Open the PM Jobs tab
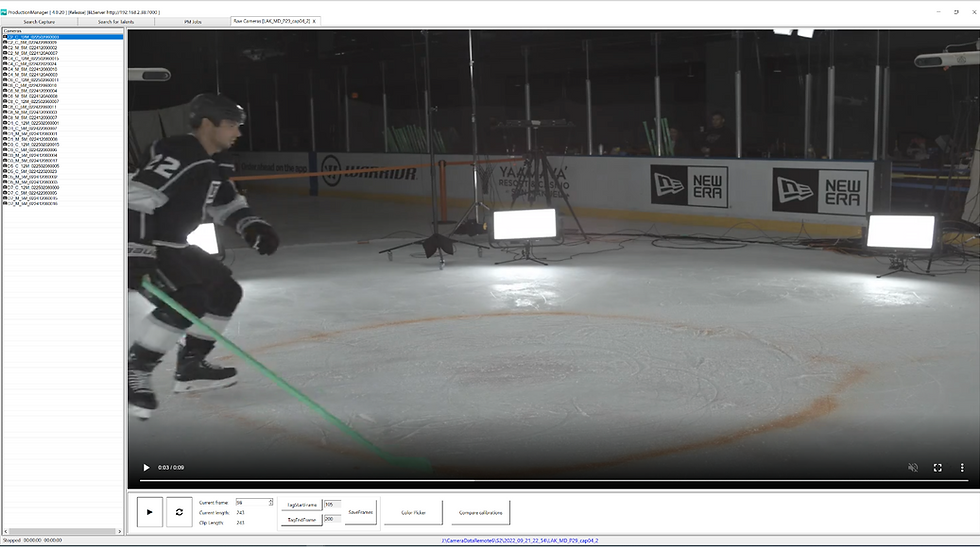This screenshot has width=980, height=550. click(x=192, y=22)
